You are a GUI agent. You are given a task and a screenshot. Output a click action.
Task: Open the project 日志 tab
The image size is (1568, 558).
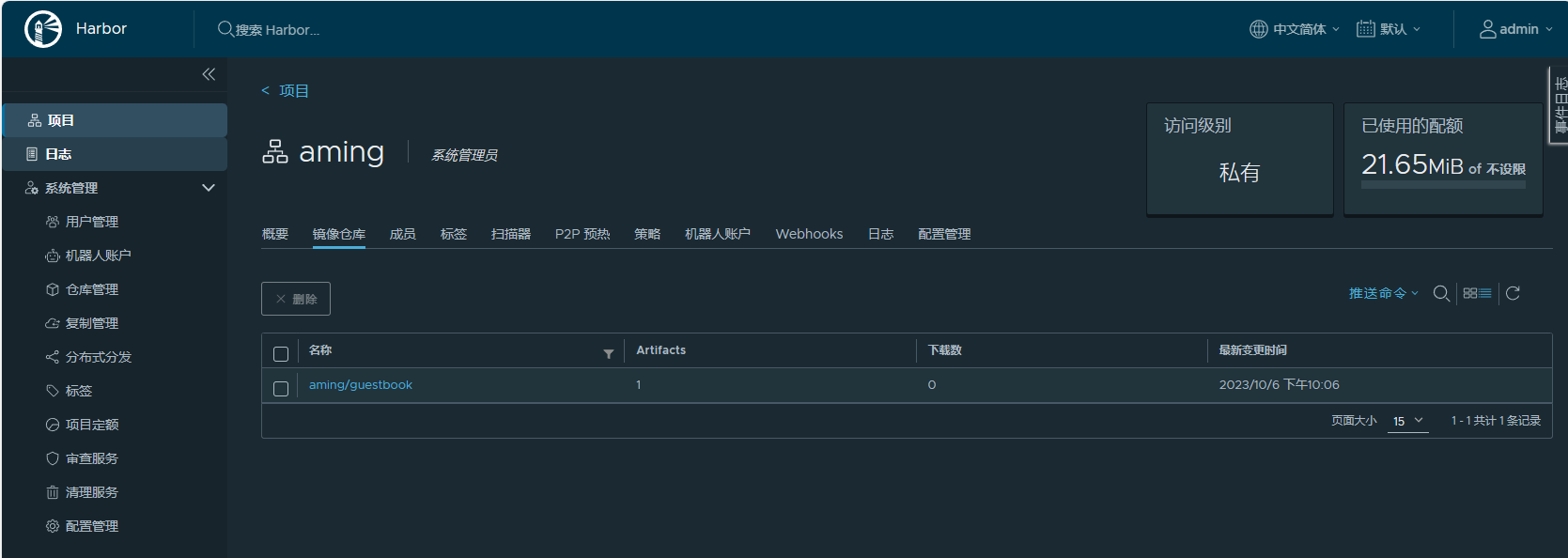[881, 234]
